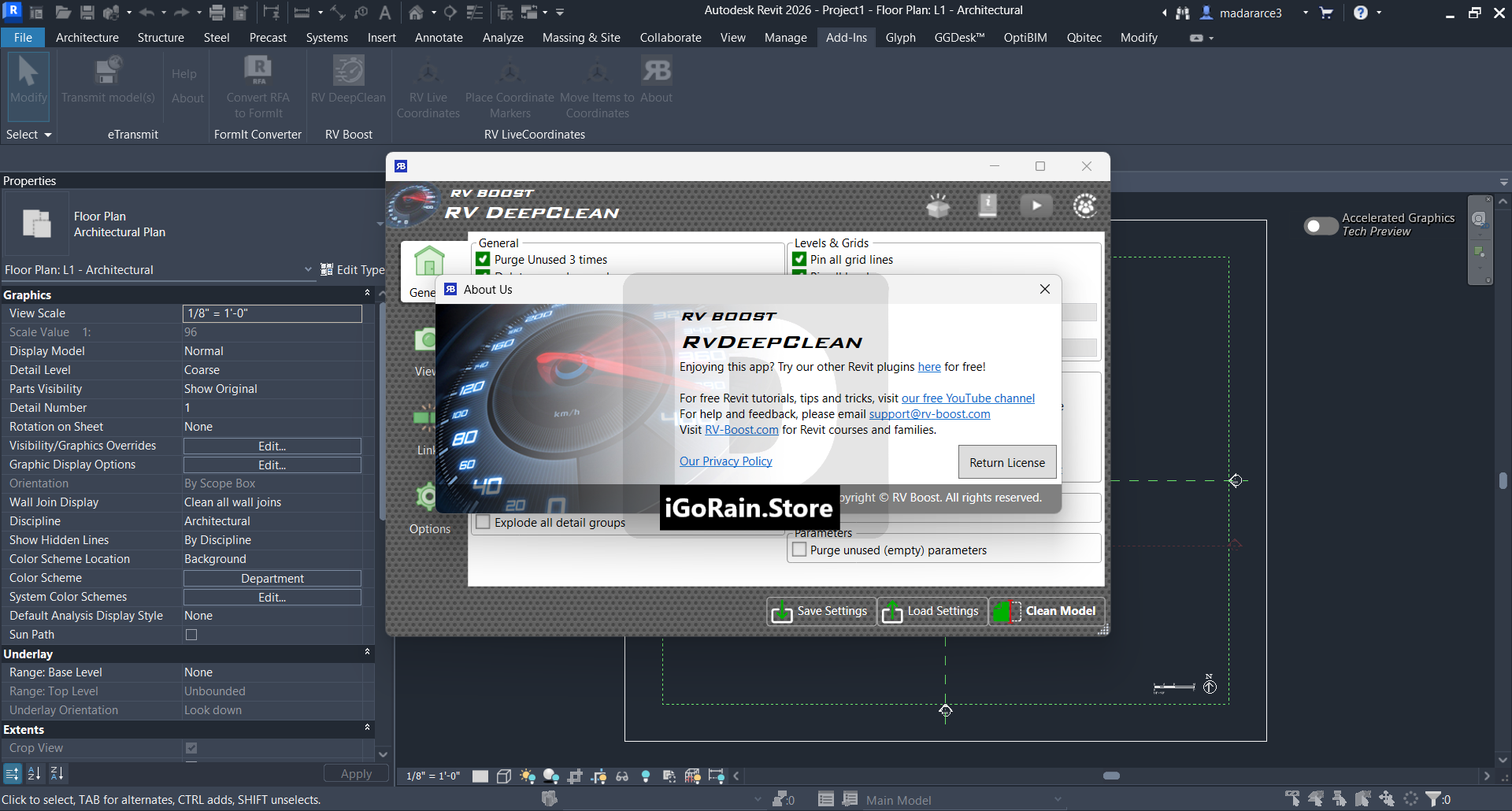Toggle the Accelerated Graphics Tech Preview switch
1512x811 pixels.
pyautogui.click(x=1321, y=226)
